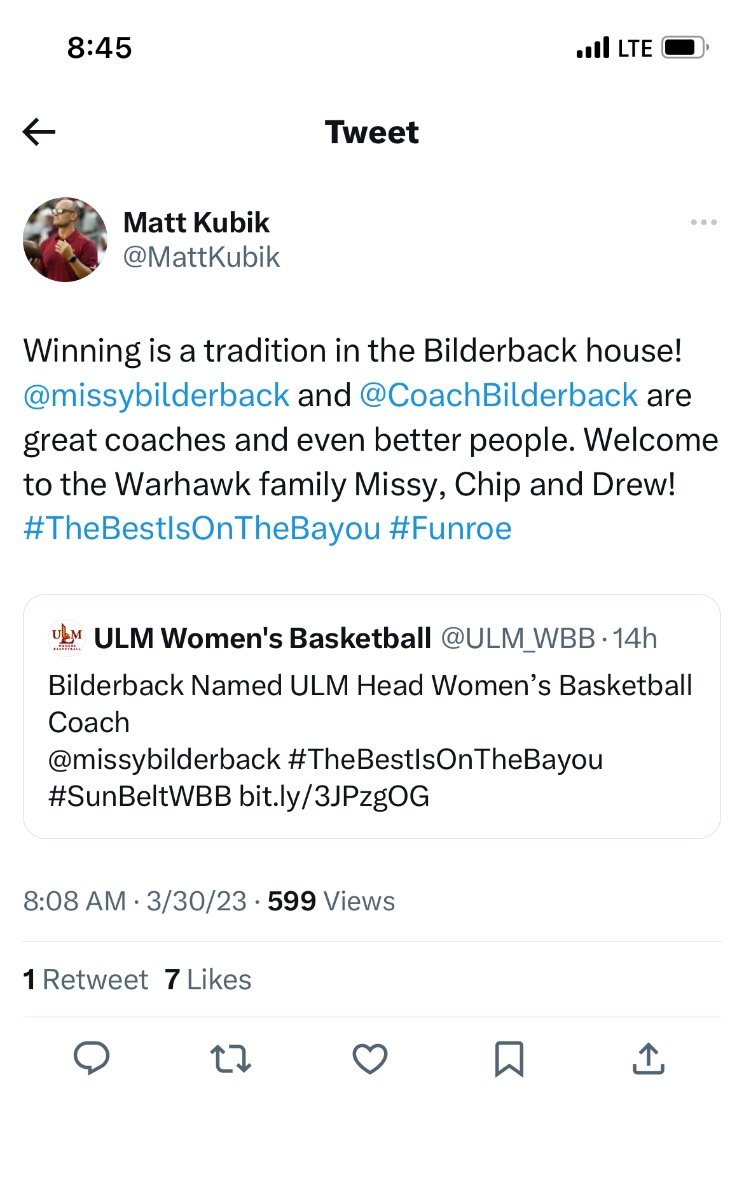Tap the share upload icon
744x1200 pixels.
648,1058
